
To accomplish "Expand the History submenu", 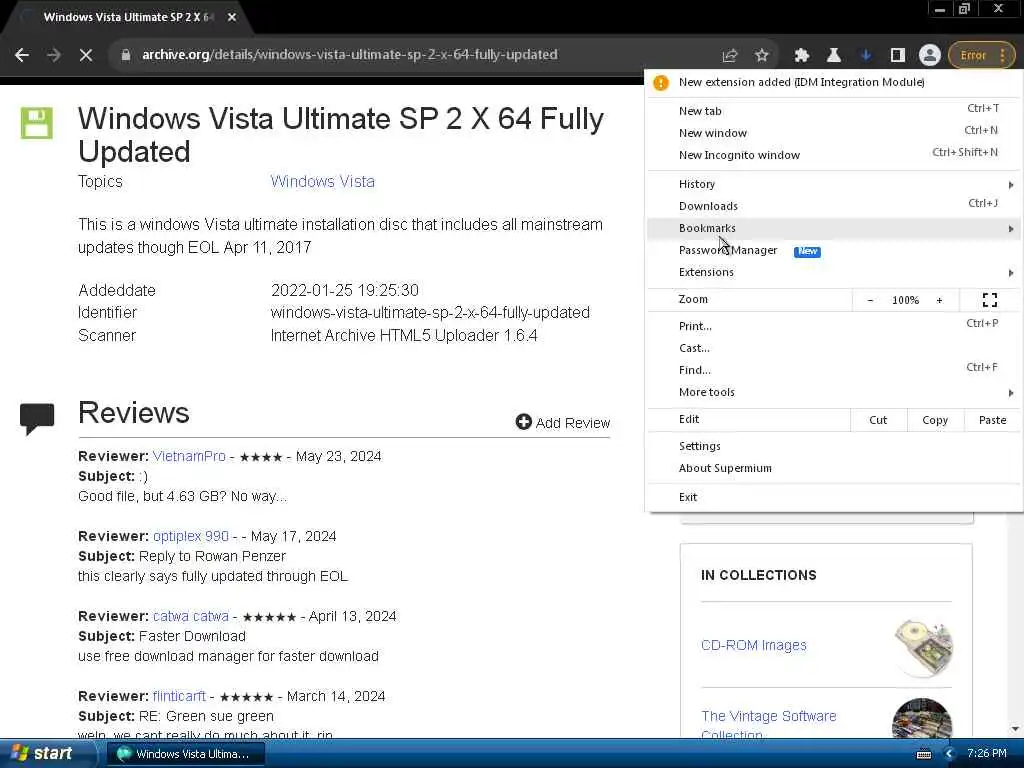I will (x=834, y=184).
